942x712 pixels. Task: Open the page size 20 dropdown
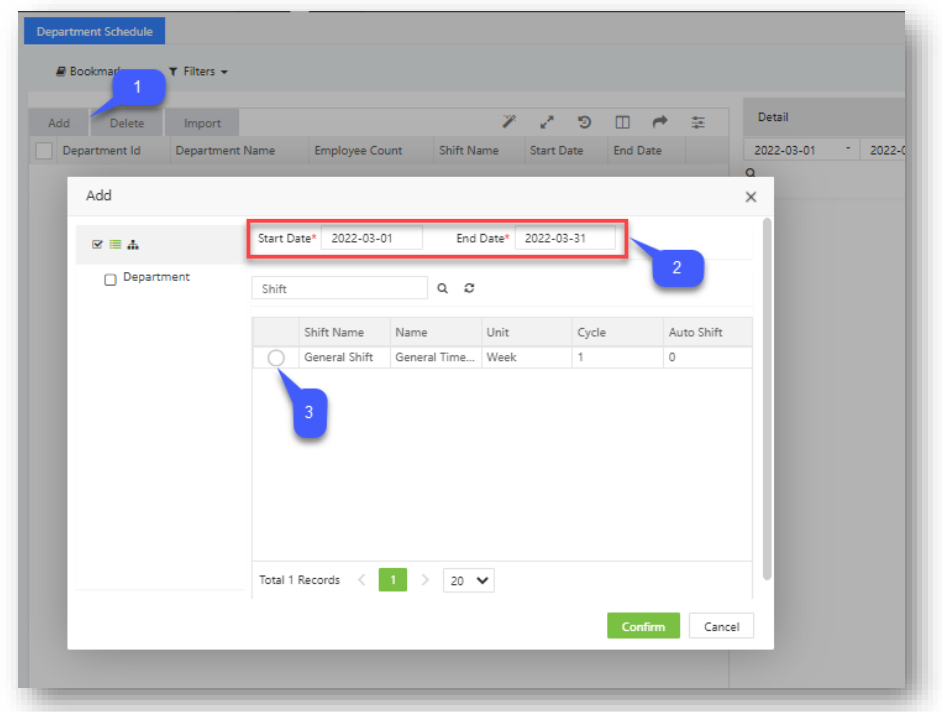click(468, 580)
